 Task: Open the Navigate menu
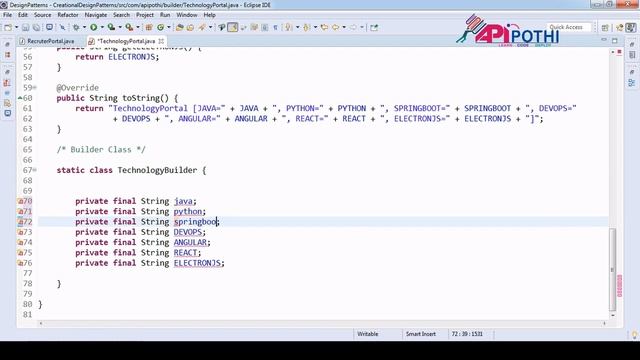point(96,15)
